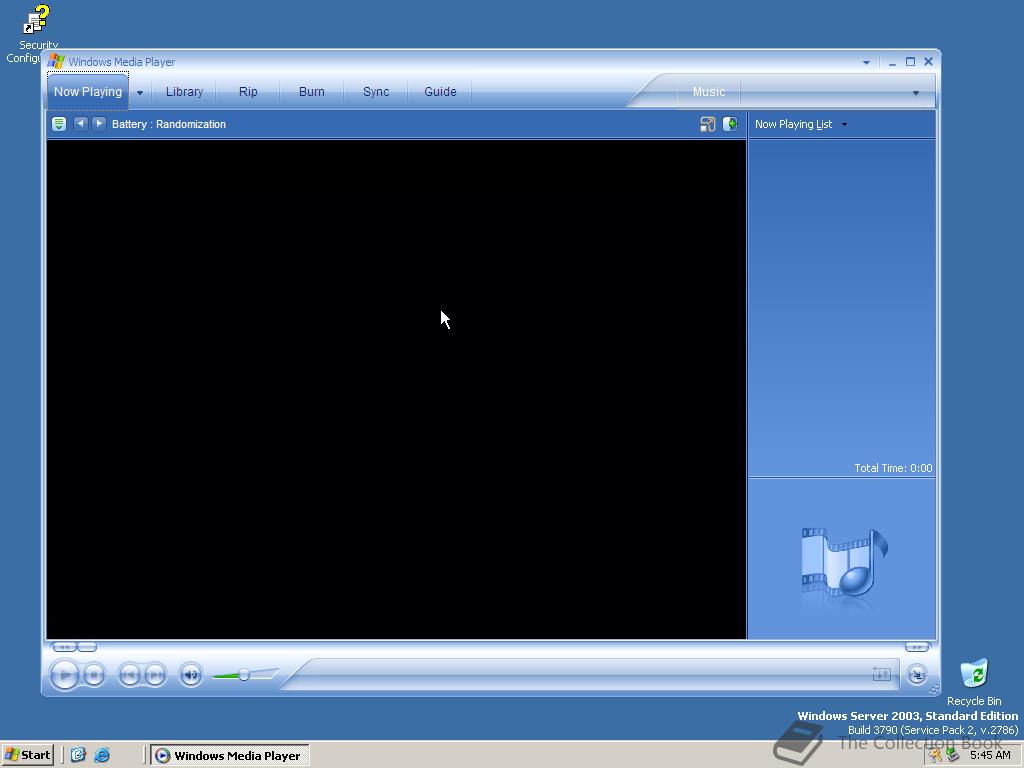Screen dimensions: 1024x768
Task: Expand the online stores dropdown arrow
Action: pyautogui.click(x=916, y=93)
